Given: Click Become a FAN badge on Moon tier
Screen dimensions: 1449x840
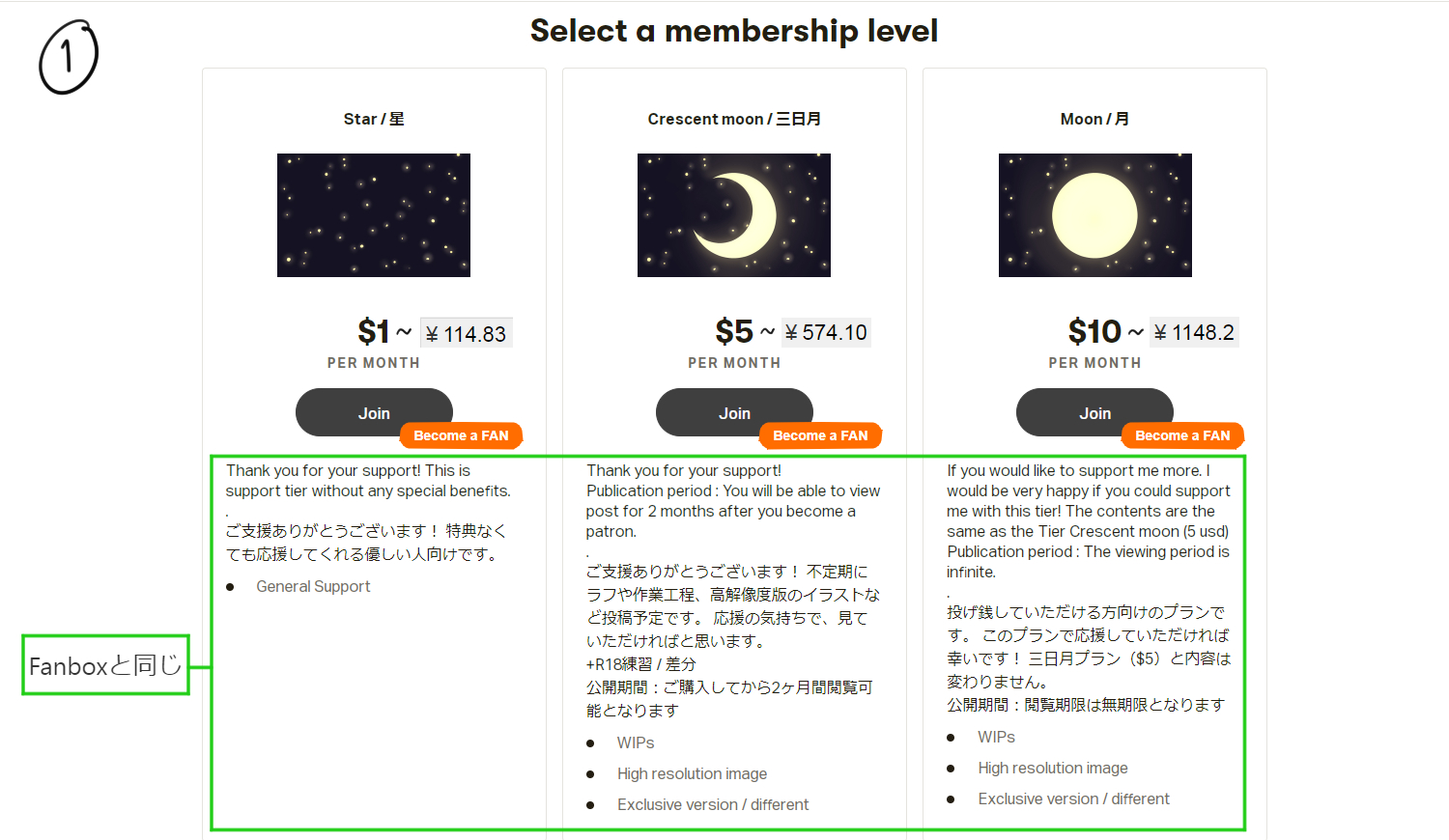Looking at the screenshot, I should click(1182, 435).
